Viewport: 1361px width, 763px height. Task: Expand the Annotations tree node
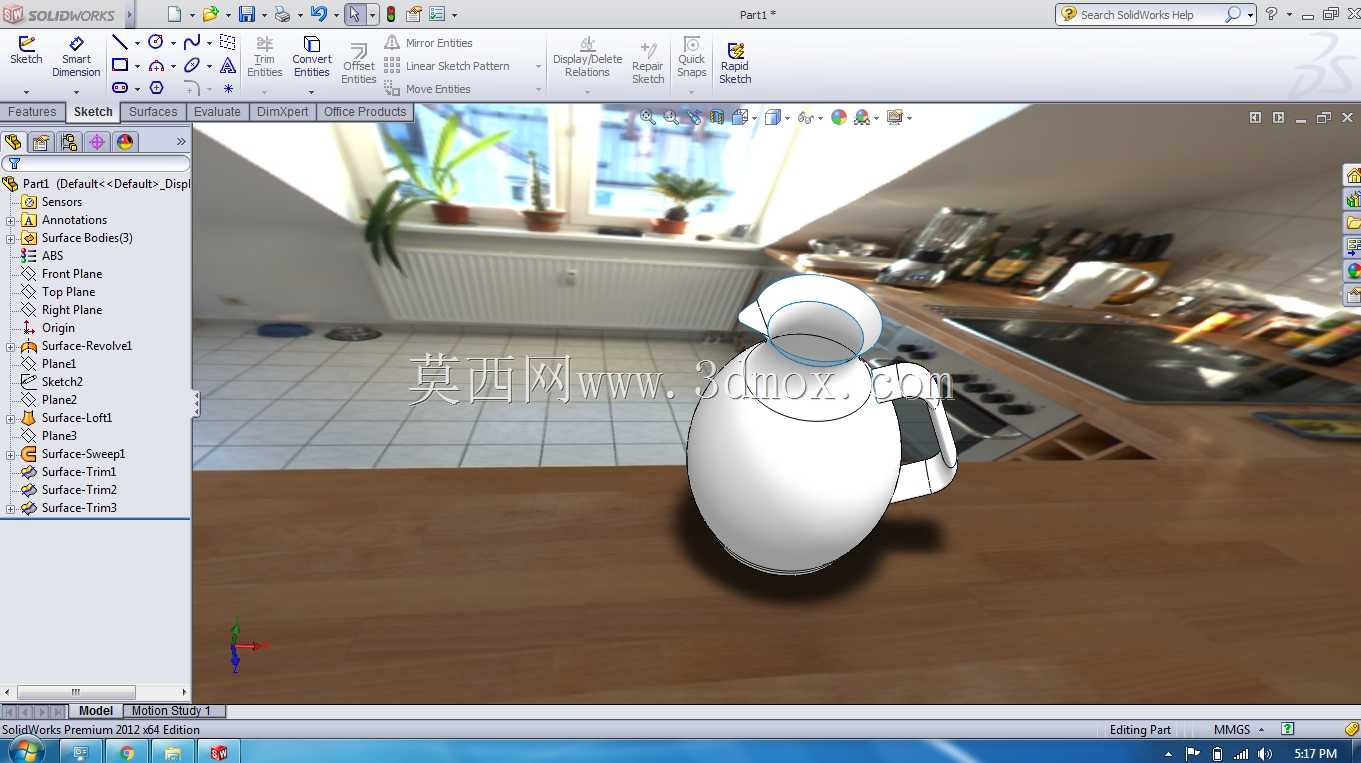point(11,220)
